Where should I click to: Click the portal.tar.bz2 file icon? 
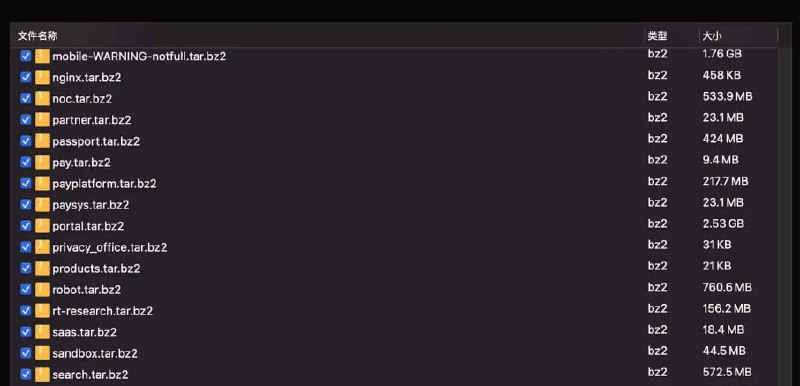[42, 226]
